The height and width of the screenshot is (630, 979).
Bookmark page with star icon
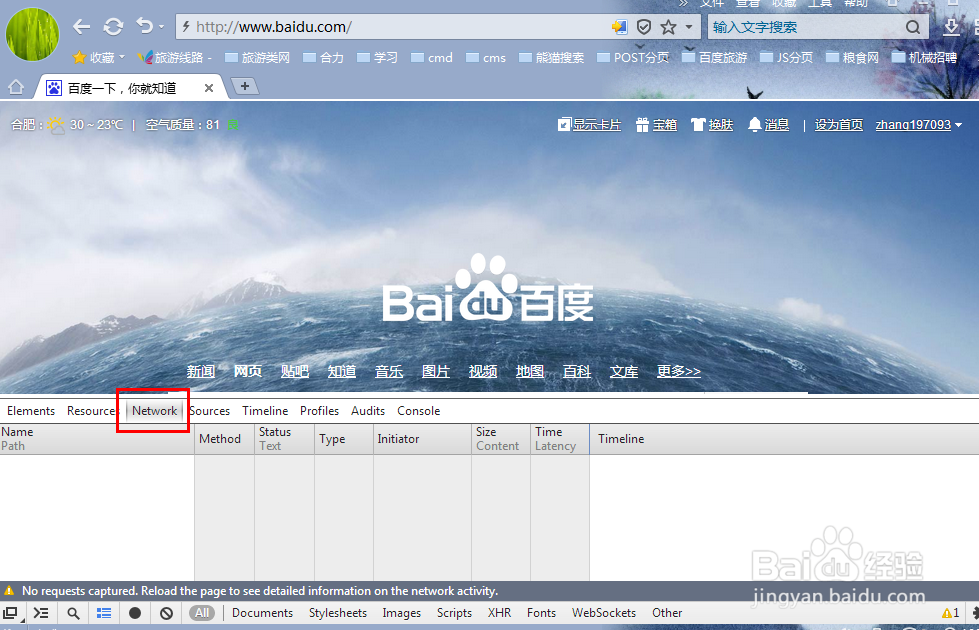pyautogui.click(x=668, y=27)
